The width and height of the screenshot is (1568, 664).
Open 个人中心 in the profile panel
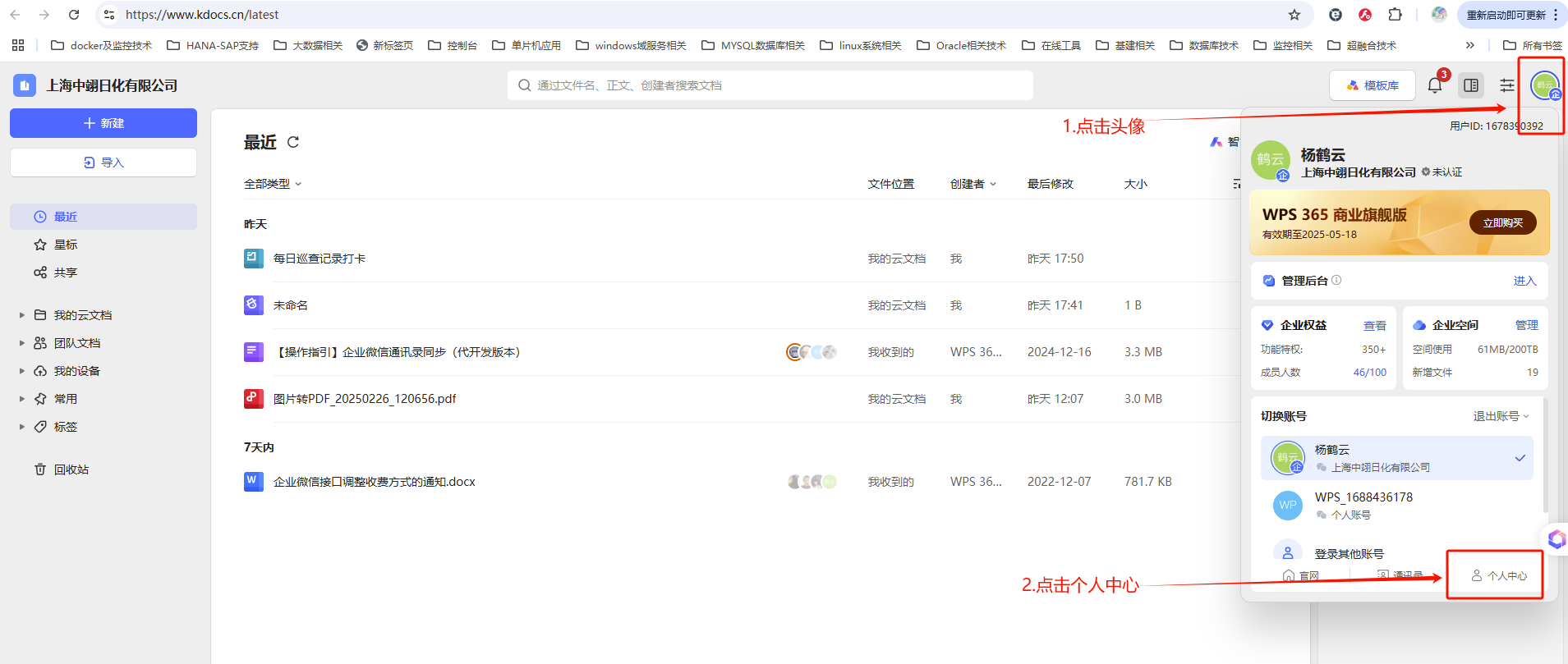coord(1499,576)
